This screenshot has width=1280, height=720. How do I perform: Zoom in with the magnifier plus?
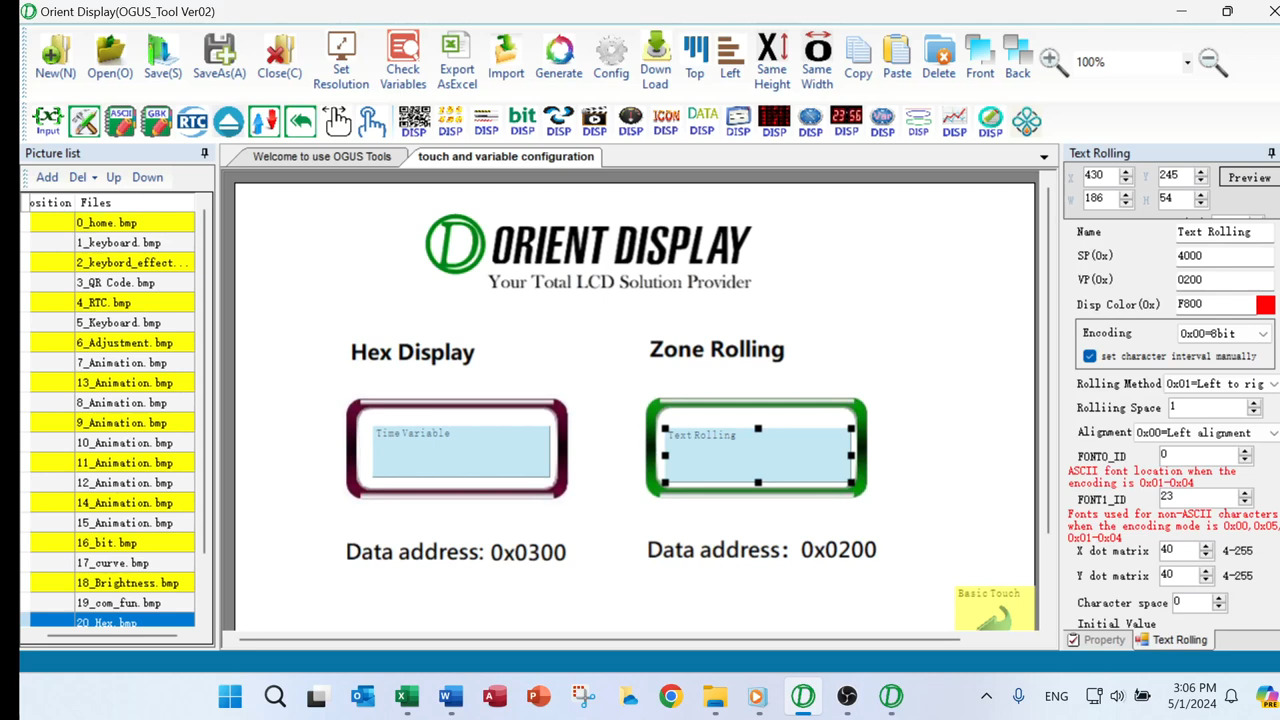coord(1054,62)
